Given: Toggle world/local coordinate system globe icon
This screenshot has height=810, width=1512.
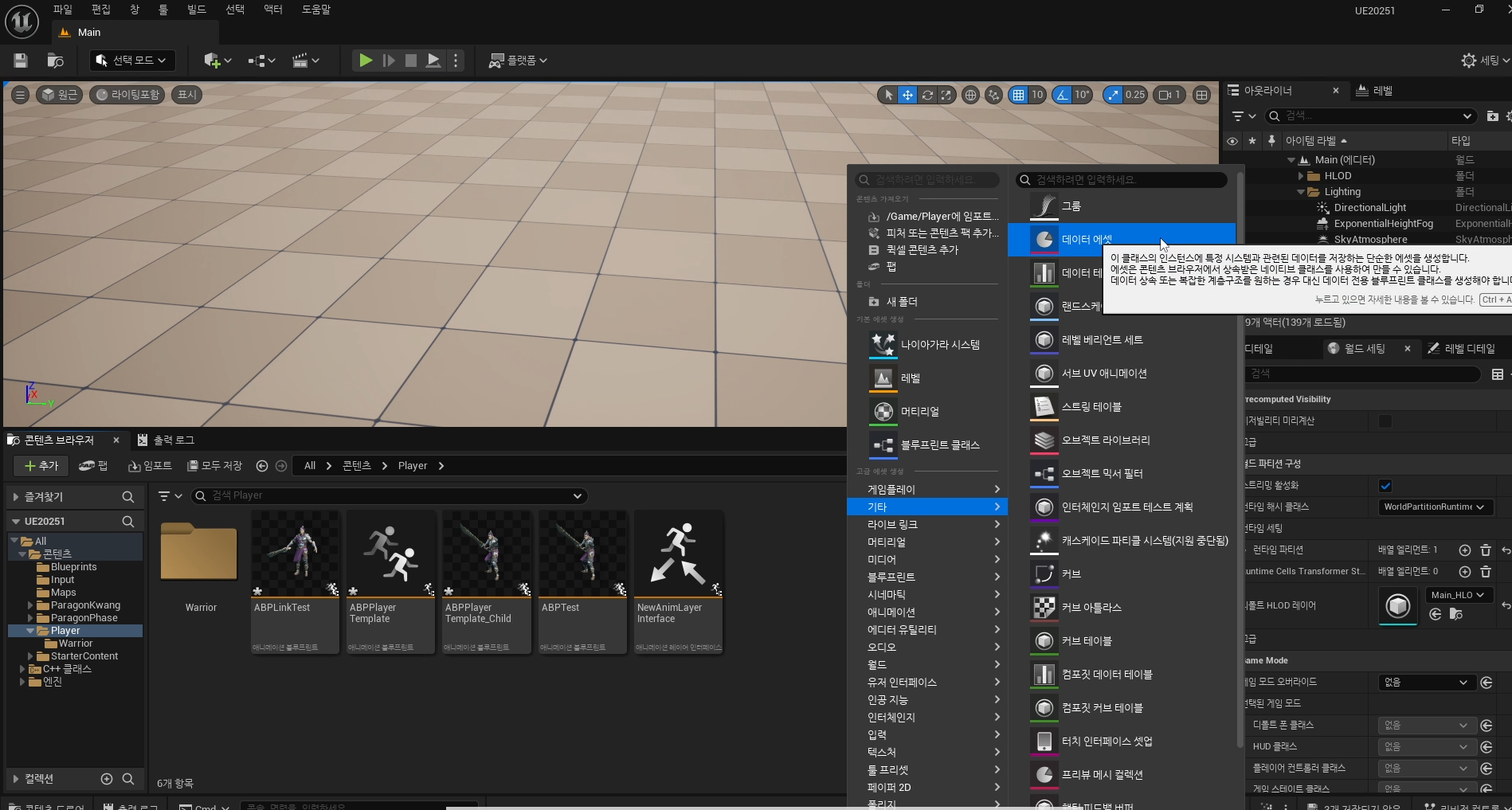Looking at the screenshot, I should point(970,95).
